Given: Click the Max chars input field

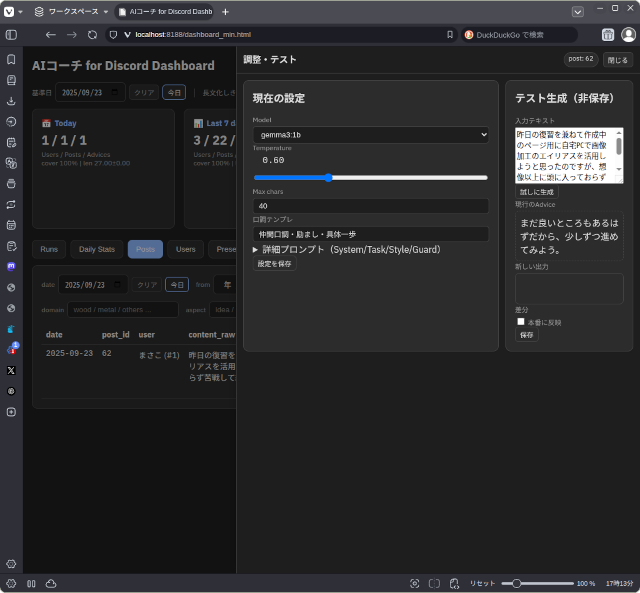Looking at the screenshot, I should click(370, 205).
